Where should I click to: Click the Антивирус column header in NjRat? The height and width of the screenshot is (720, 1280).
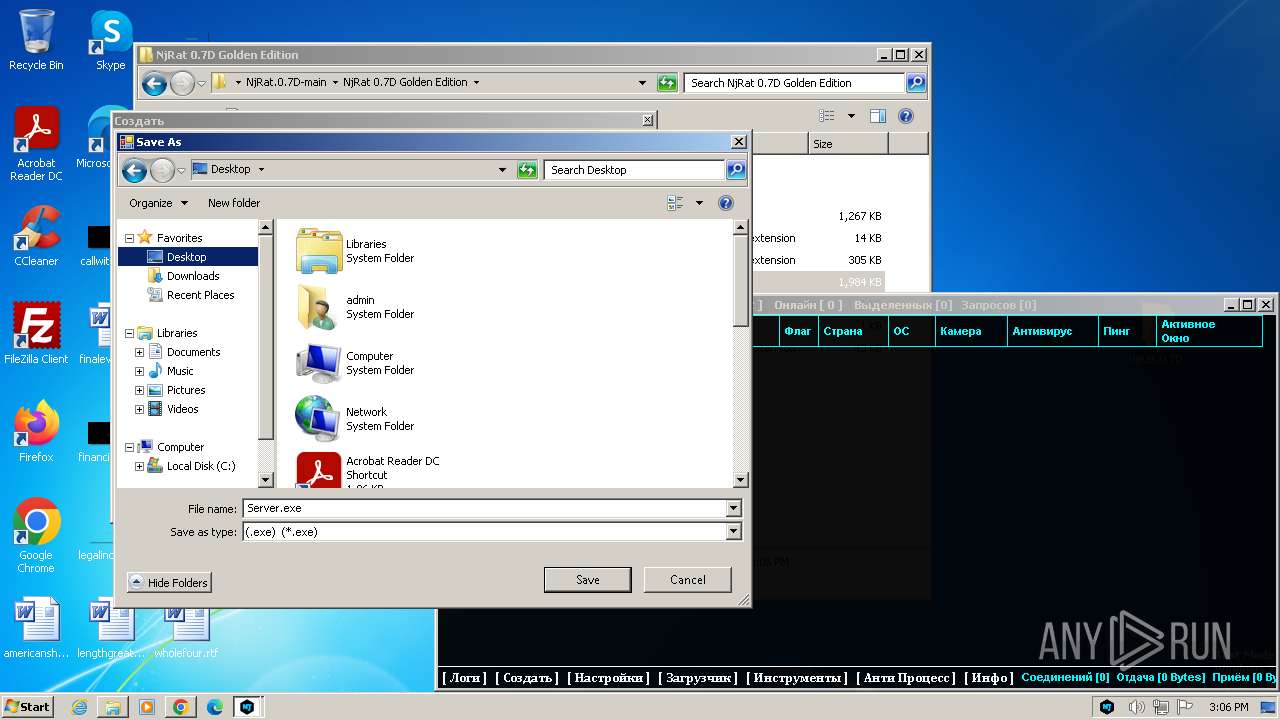coord(1051,331)
